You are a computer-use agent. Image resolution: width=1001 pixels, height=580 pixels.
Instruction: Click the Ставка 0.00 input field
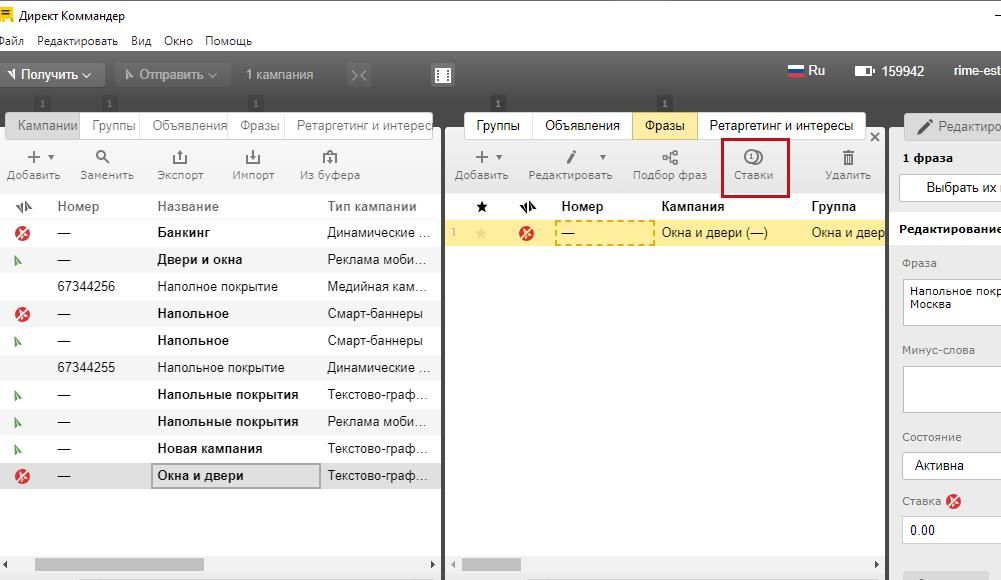(952, 530)
